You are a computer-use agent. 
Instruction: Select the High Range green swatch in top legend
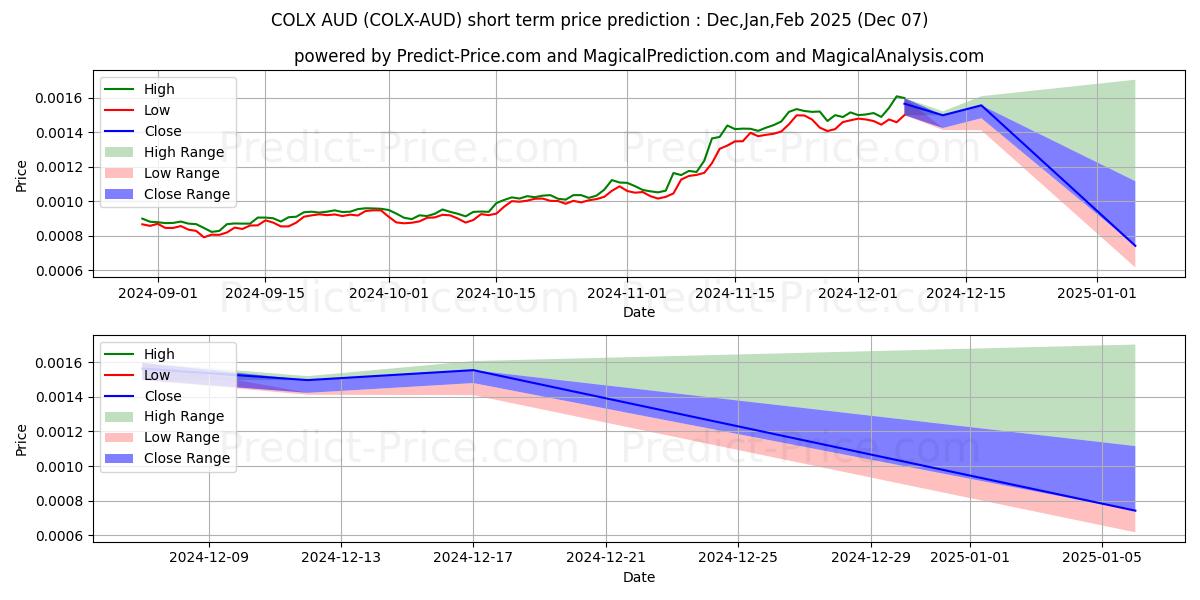point(120,152)
